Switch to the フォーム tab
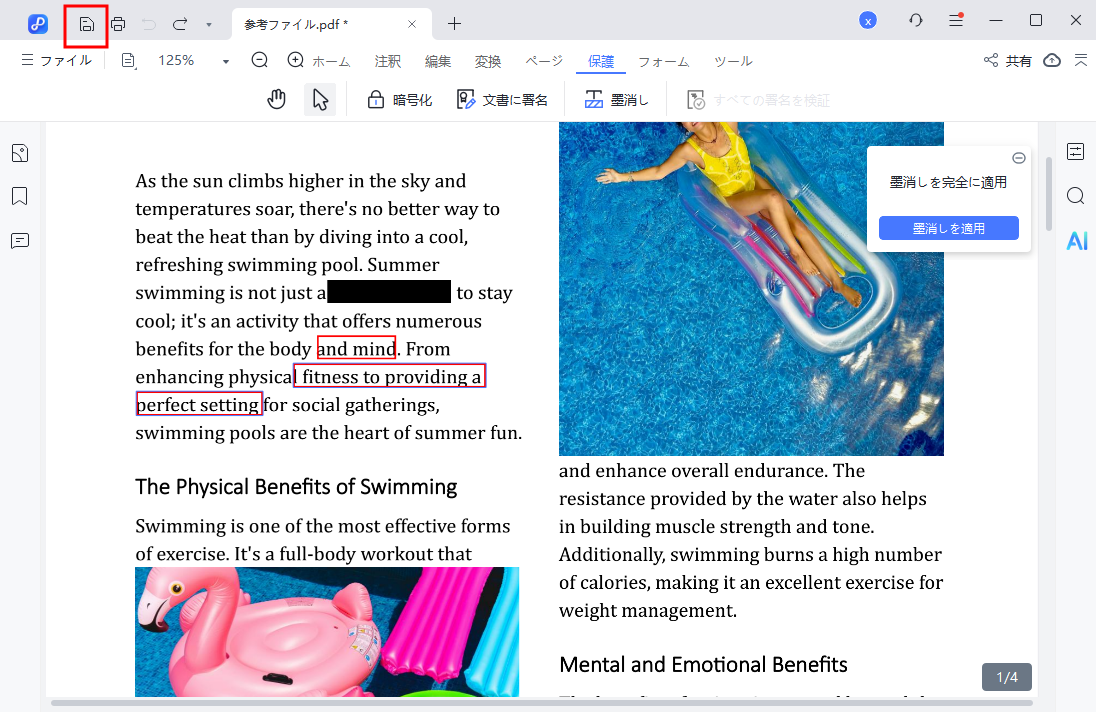Screen dimensions: 1096x712 pyautogui.click(x=663, y=61)
